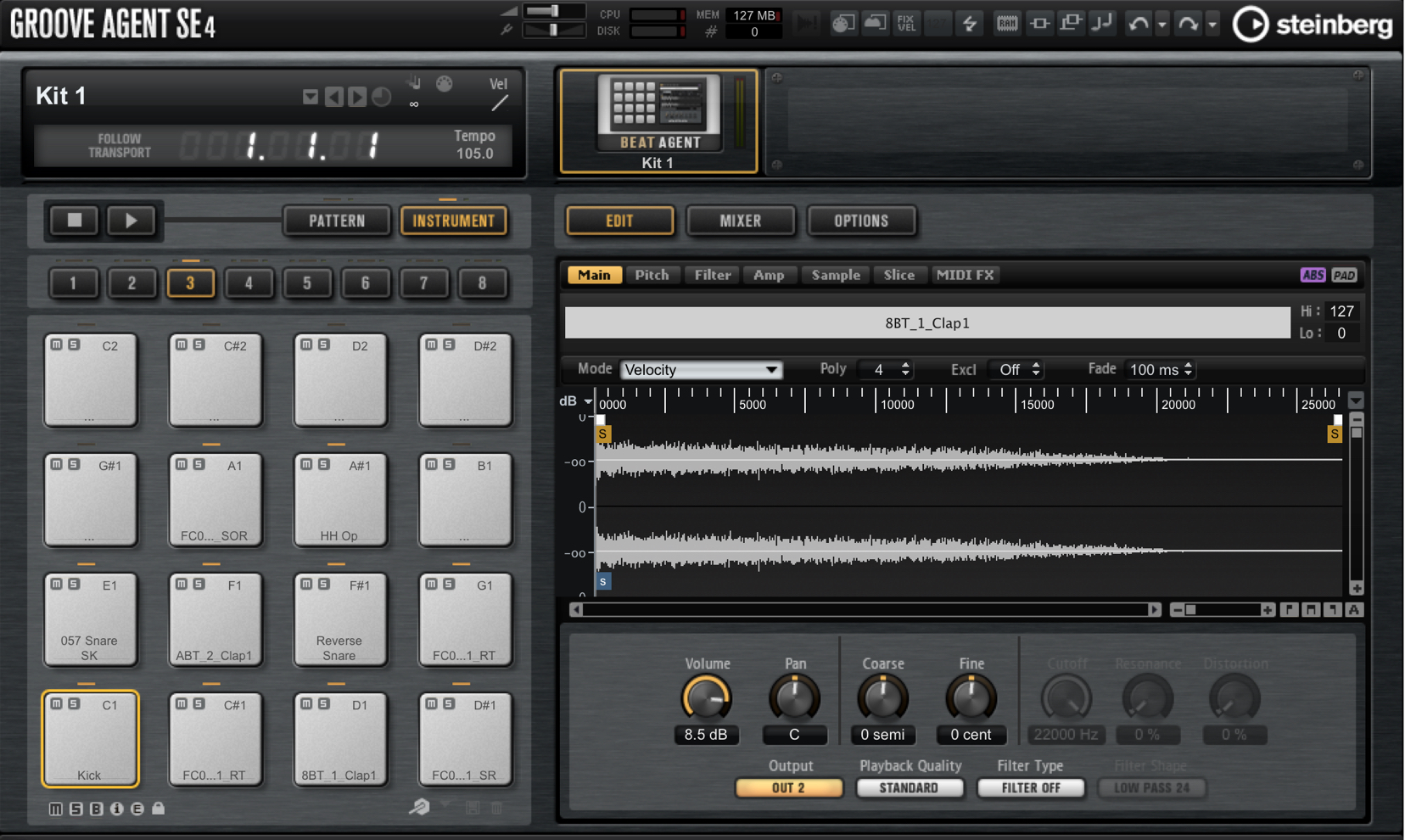Start playback with the play button

point(131,221)
